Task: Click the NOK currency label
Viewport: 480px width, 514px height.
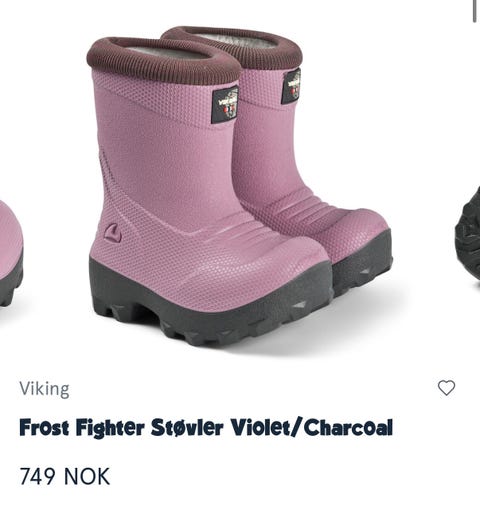Action: pyautogui.click(x=87, y=476)
